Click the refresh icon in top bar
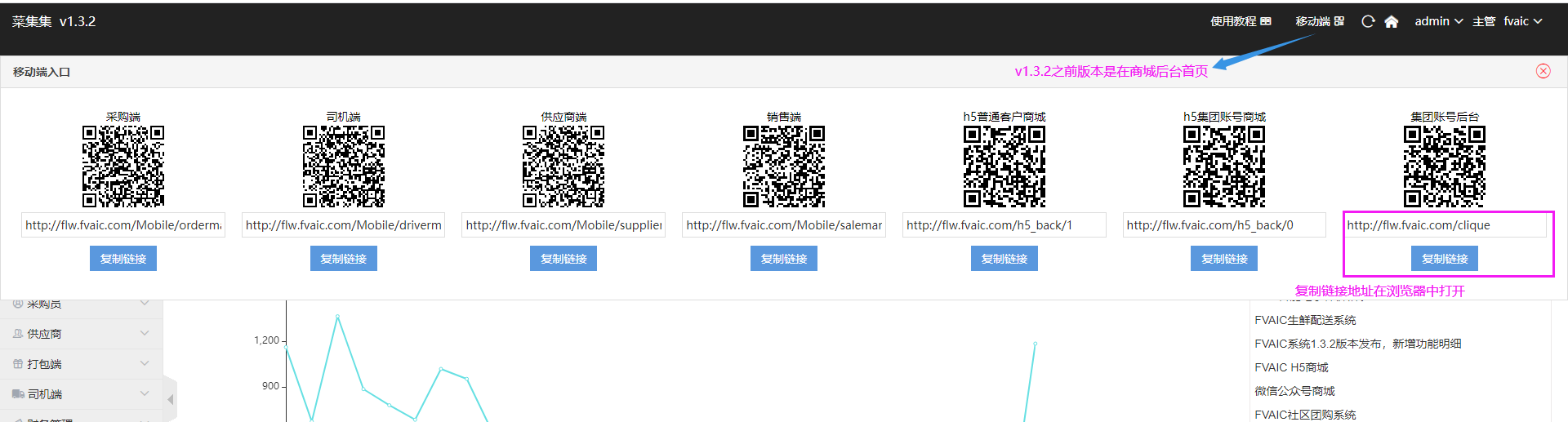1568x422 pixels. 1368,21
